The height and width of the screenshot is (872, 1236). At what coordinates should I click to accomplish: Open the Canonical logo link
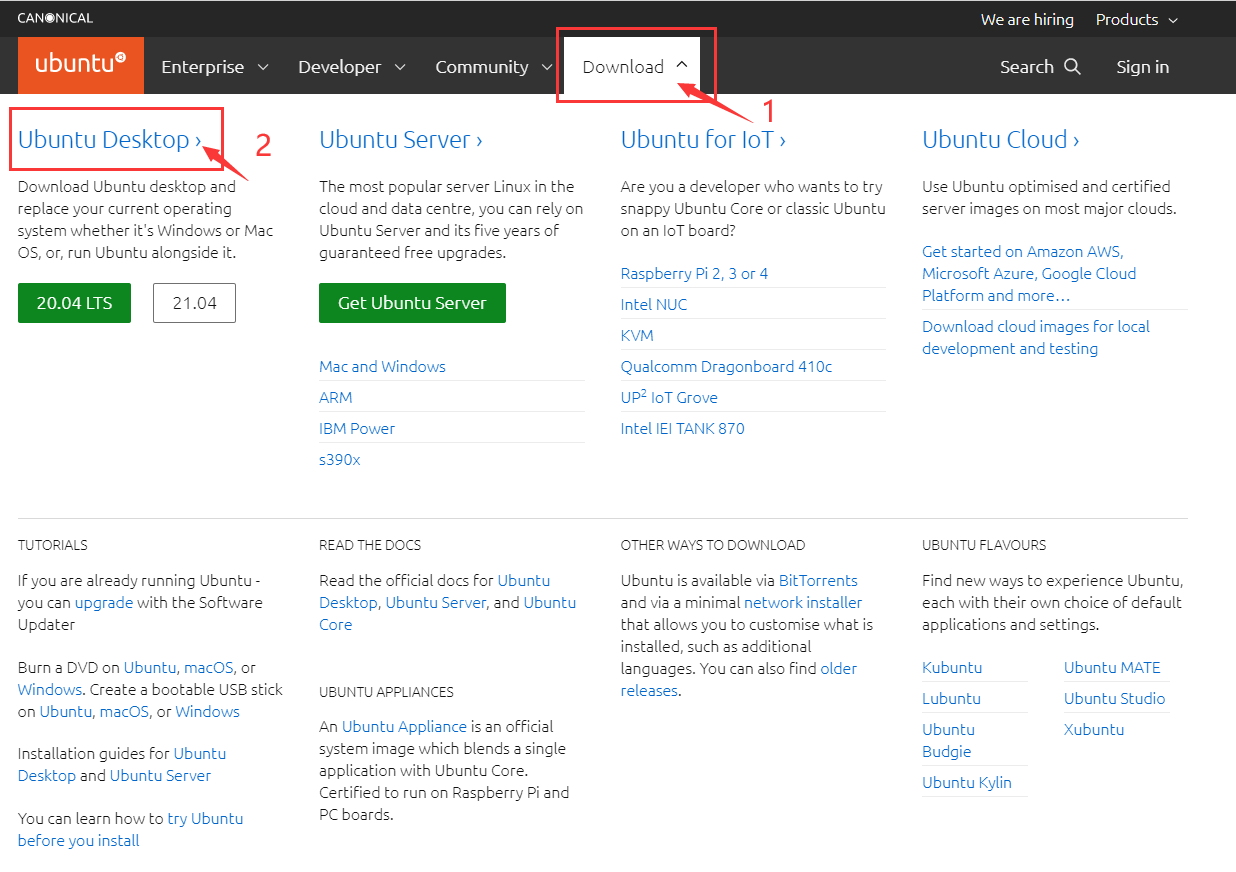coord(55,19)
